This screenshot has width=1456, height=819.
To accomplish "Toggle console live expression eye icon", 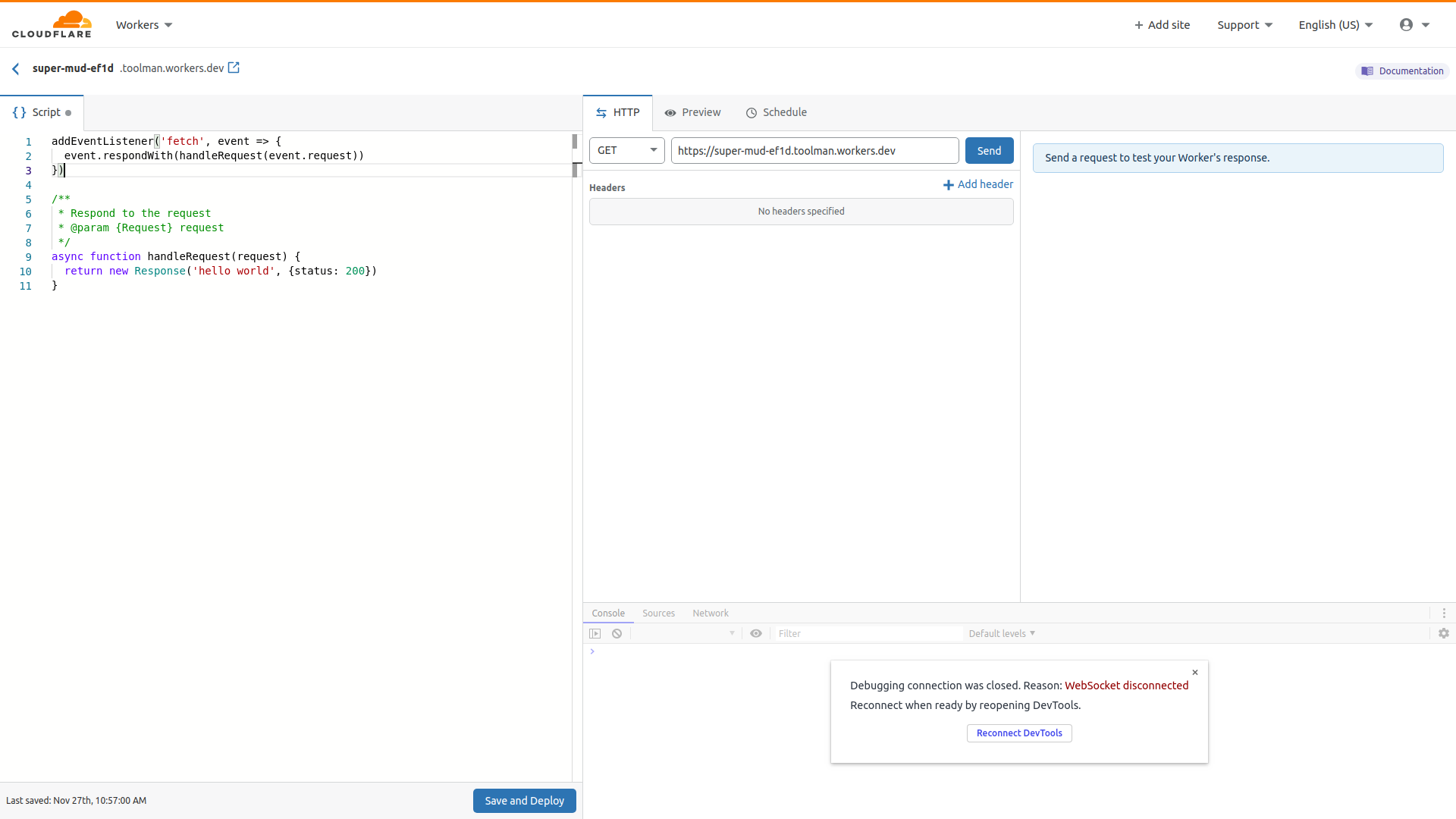I will tap(756, 634).
